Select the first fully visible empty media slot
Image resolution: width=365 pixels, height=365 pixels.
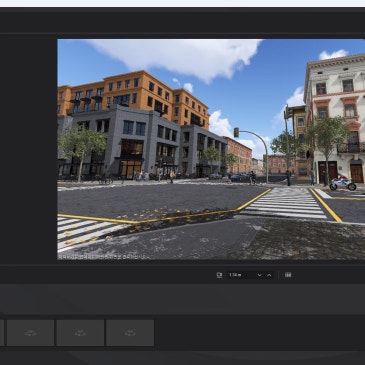tap(31, 333)
